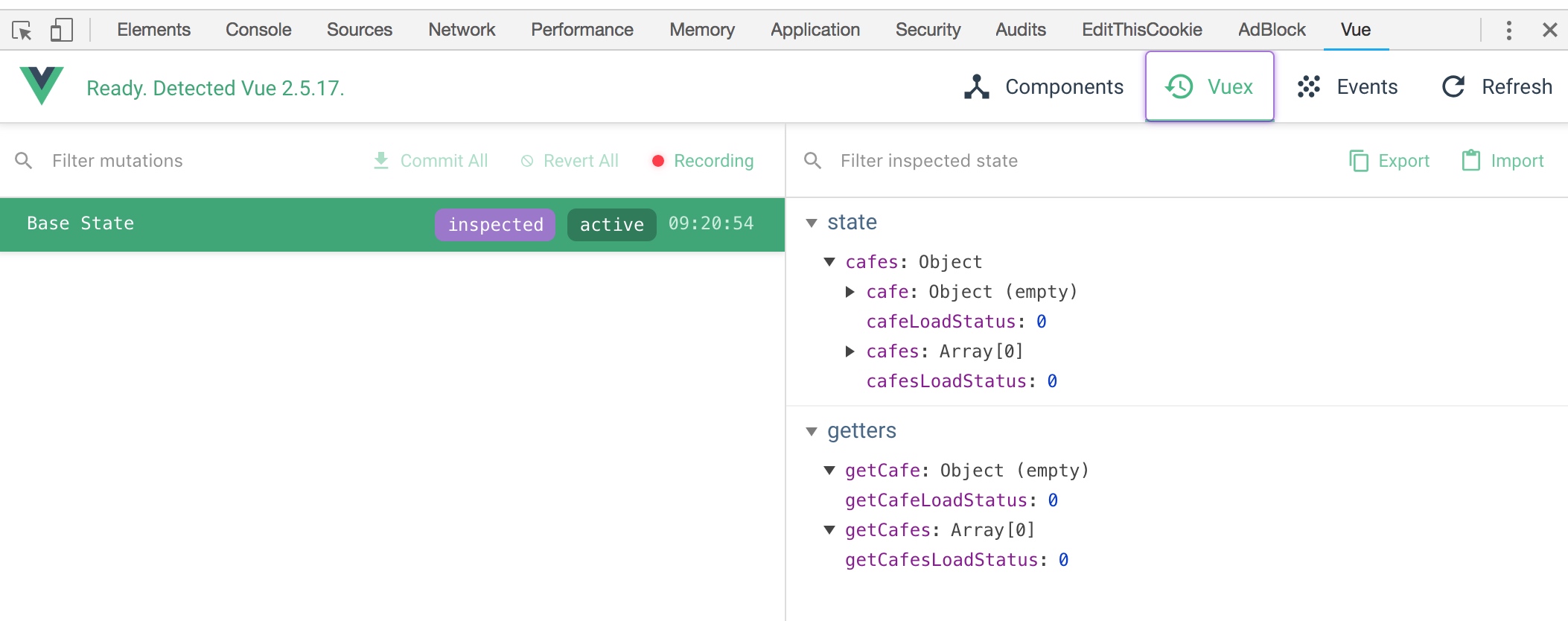Viewport: 1568px width, 621px height.
Task: Open the Sources tab
Action: click(360, 30)
